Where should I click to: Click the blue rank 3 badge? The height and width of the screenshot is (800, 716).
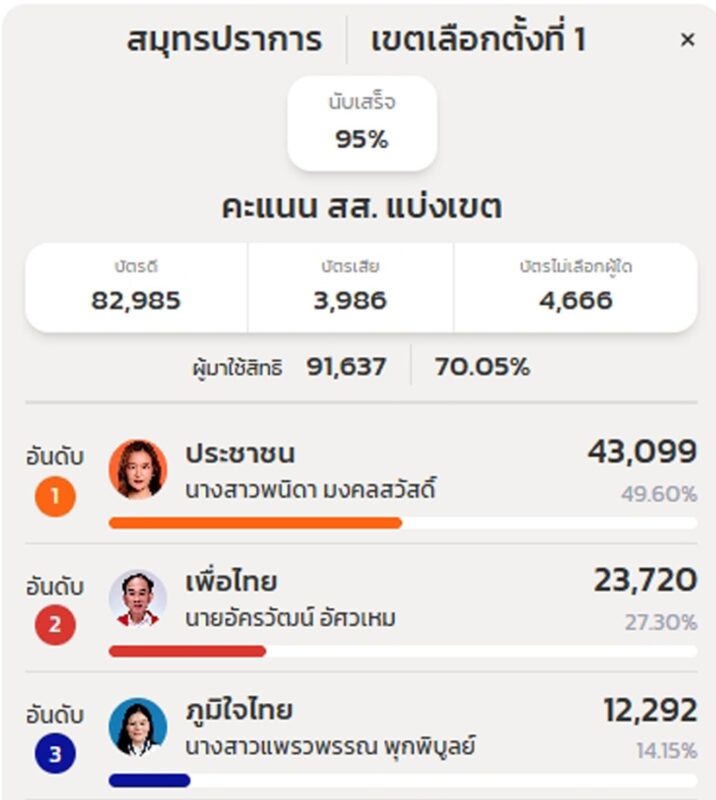[55, 756]
